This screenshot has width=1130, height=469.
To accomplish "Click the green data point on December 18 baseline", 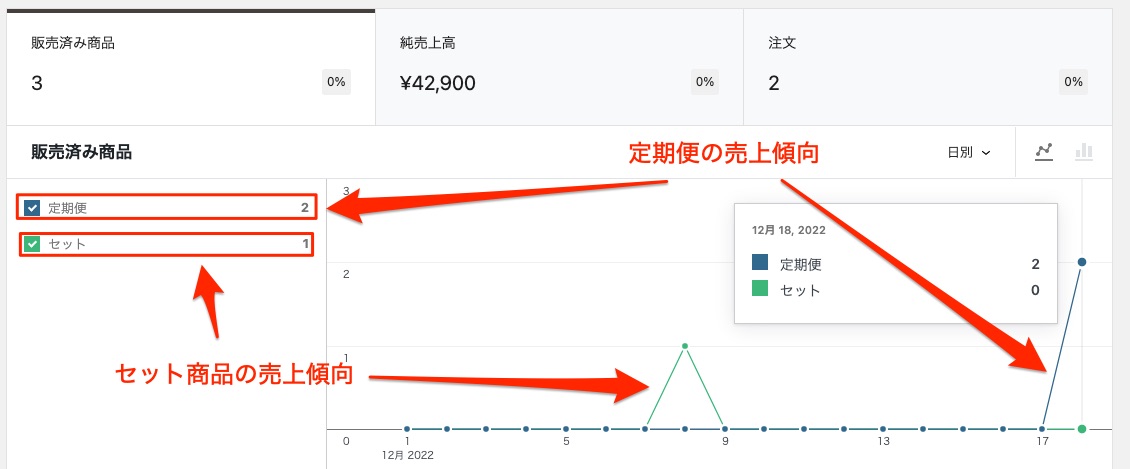I will point(1082,429).
